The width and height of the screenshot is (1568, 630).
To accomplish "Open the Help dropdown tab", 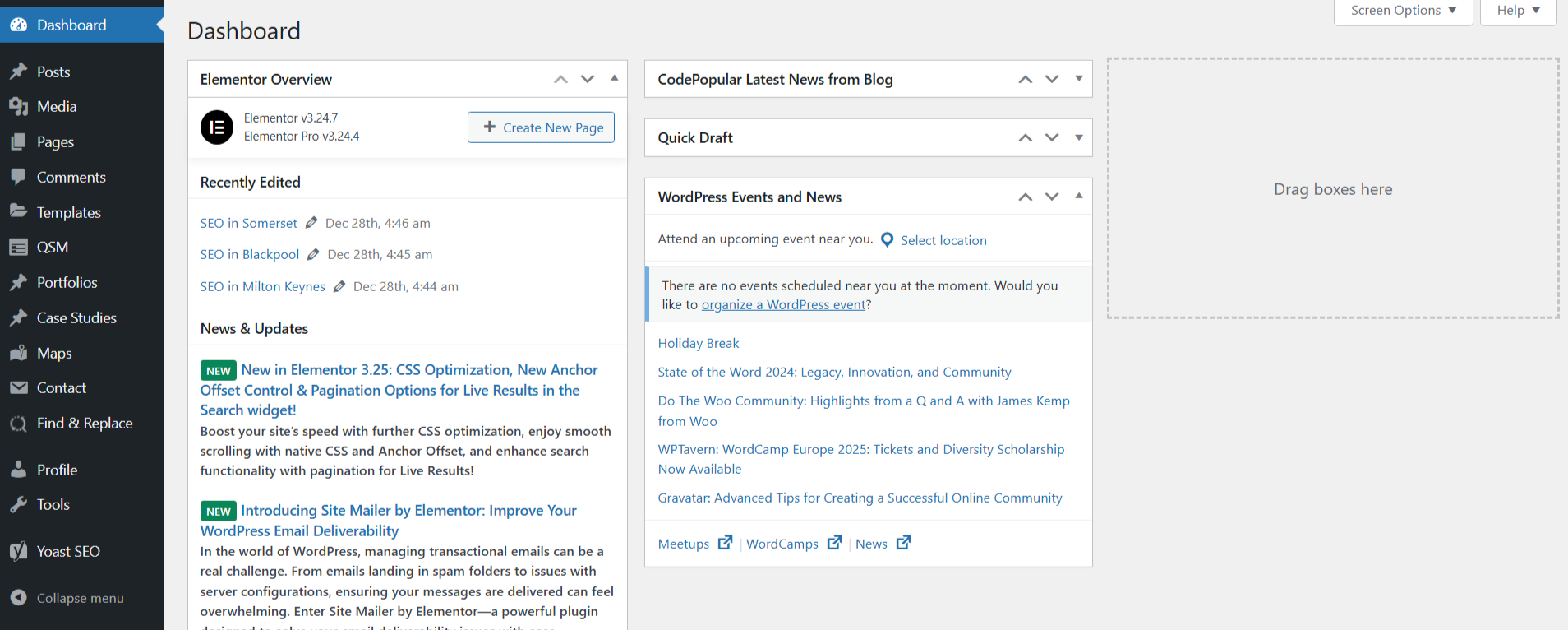I will tap(1518, 11).
